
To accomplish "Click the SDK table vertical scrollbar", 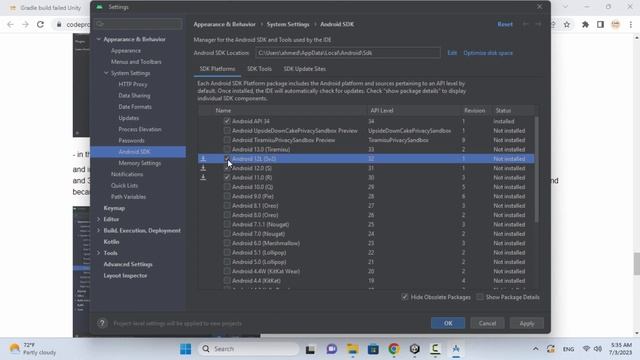I will pyautogui.click(x=536, y=169).
